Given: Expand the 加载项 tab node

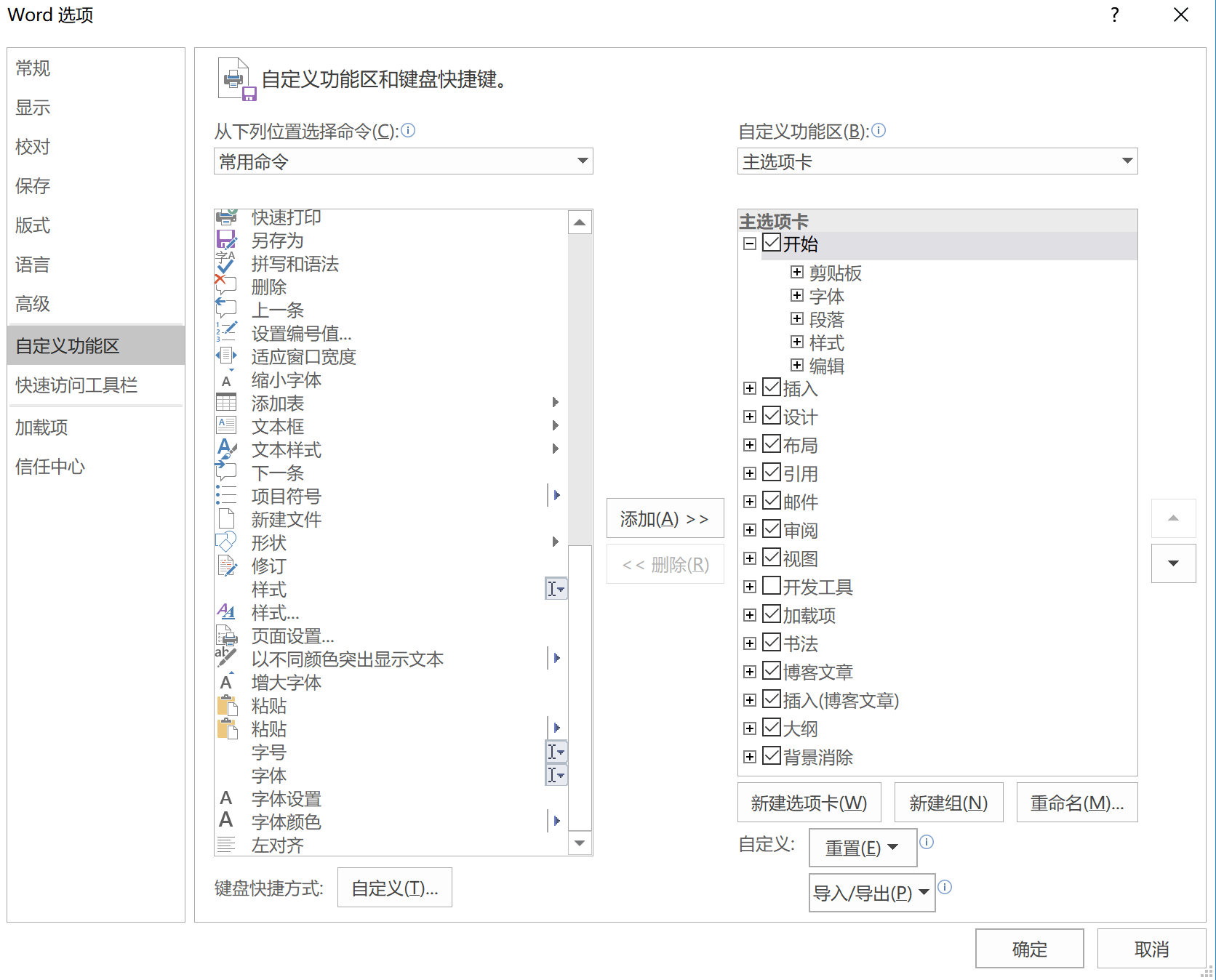Looking at the screenshot, I should (x=750, y=615).
